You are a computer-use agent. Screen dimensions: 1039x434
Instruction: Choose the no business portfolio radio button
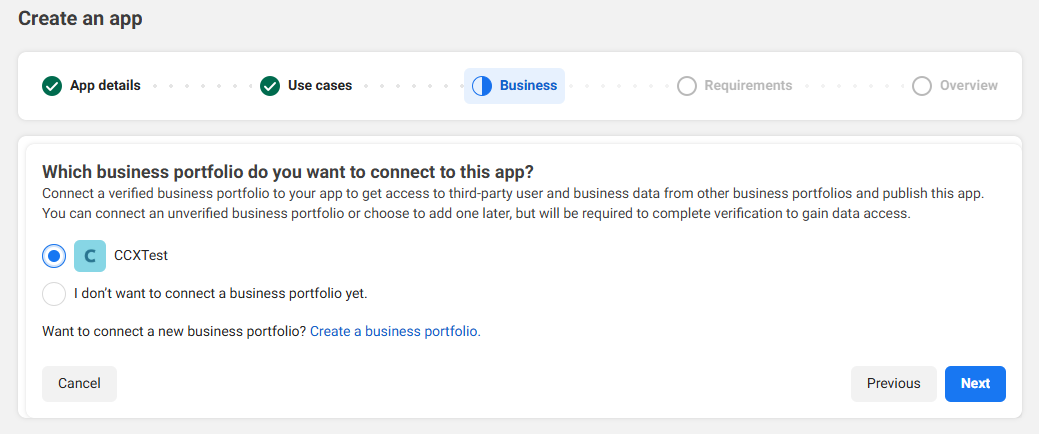pyautogui.click(x=54, y=294)
